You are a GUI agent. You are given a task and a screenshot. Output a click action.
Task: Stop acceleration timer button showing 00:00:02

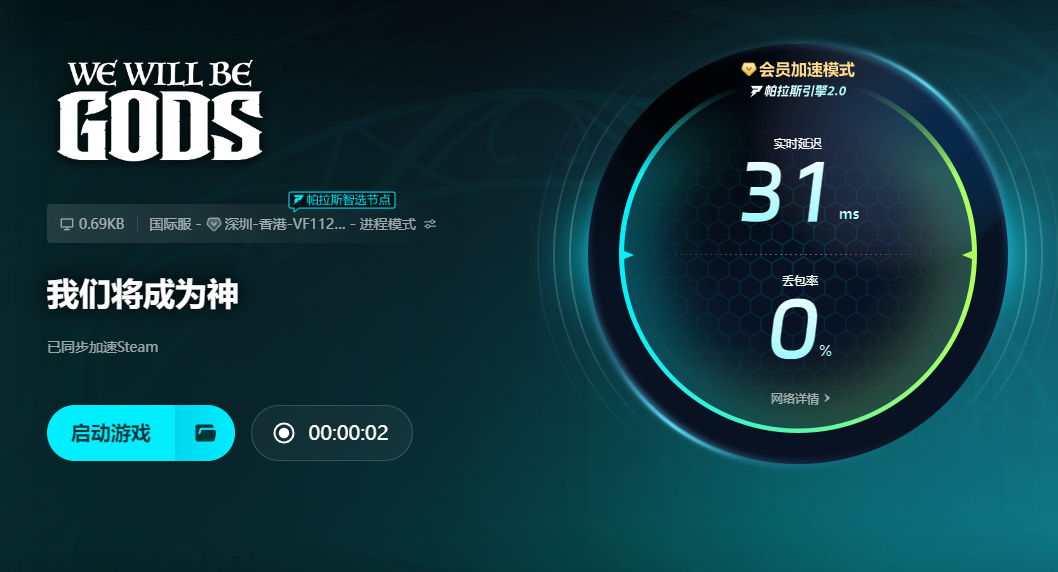pyautogui.click(x=331, y=433)
